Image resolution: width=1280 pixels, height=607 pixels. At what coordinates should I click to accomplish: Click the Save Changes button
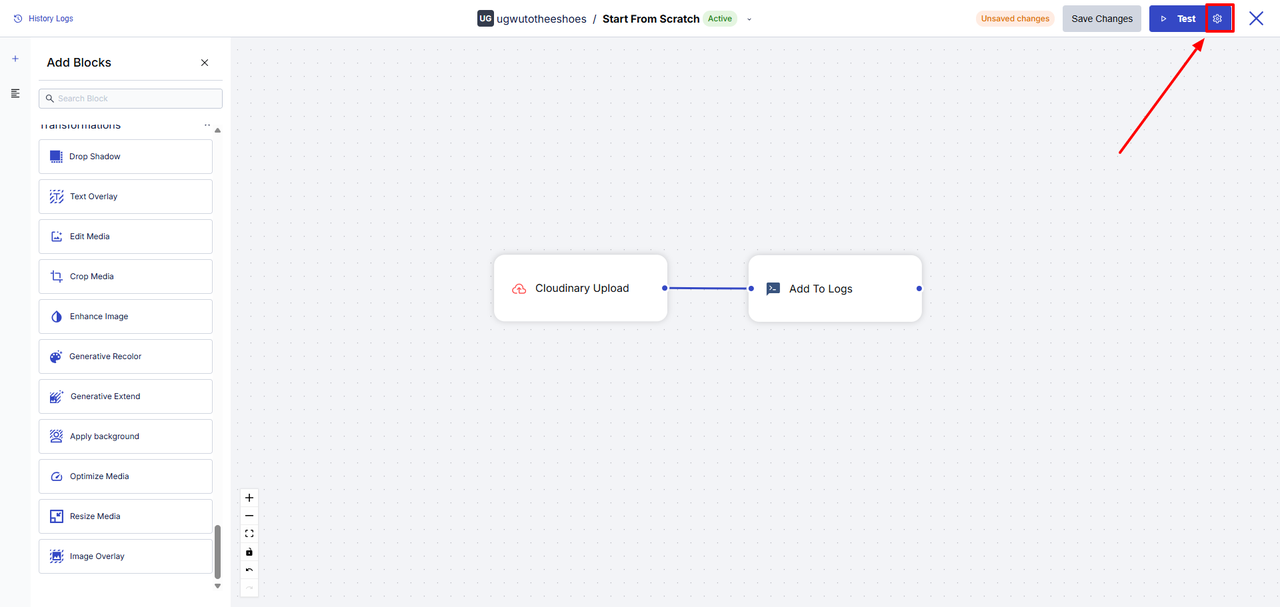[x=1101, y=19]
